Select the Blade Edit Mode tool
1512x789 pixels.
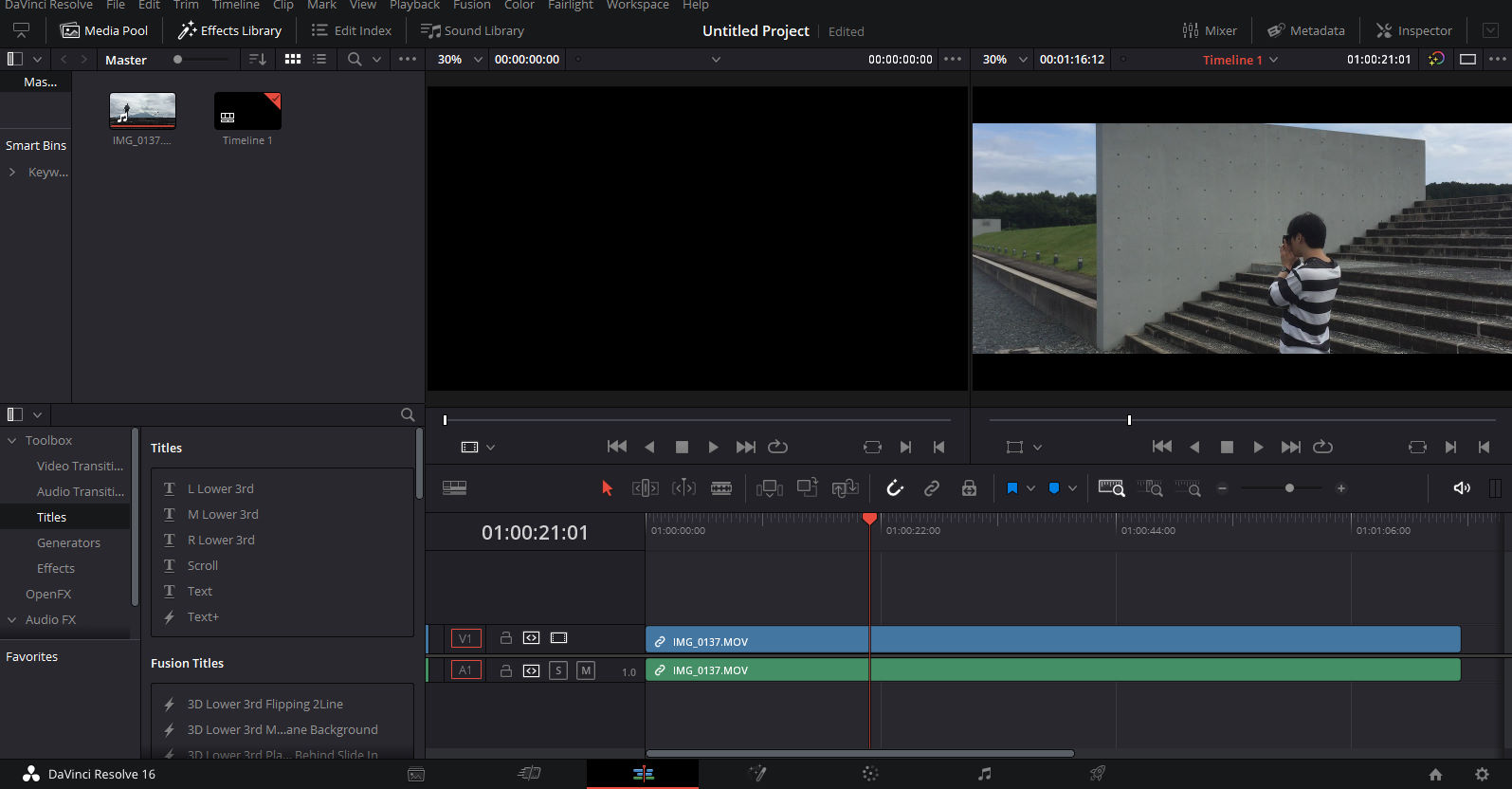721,488
